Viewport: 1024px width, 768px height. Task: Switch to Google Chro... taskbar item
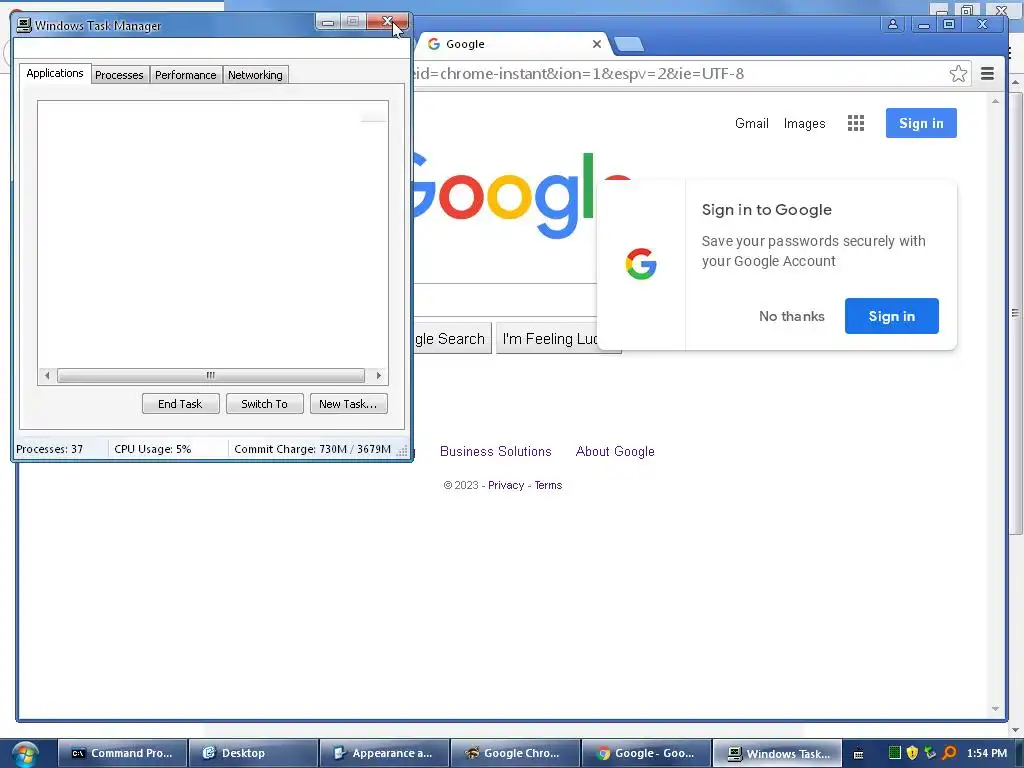[x=515, y=753]
